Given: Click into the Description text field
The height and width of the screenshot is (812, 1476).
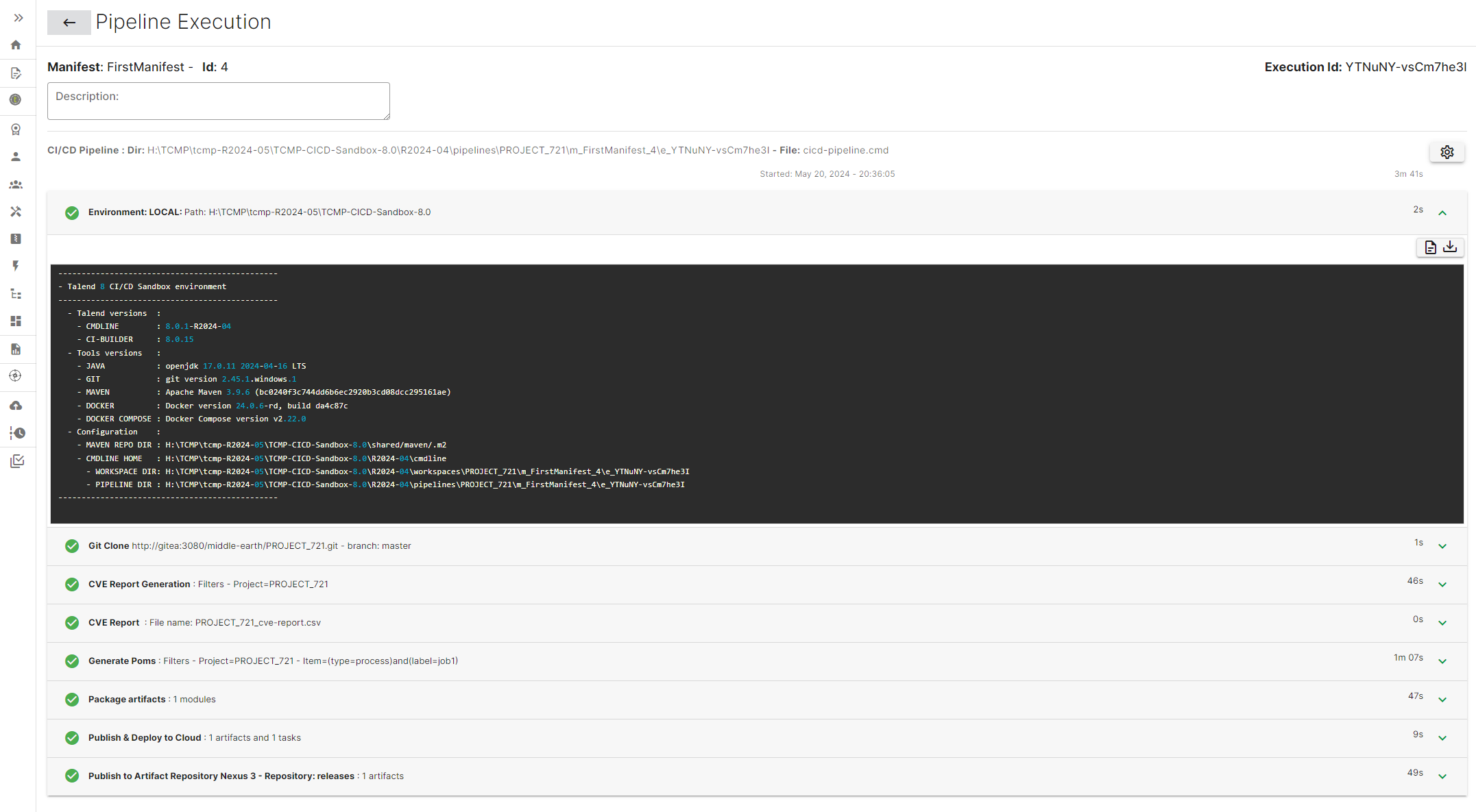Looking at the screenshot, I should tap(219, 101).
